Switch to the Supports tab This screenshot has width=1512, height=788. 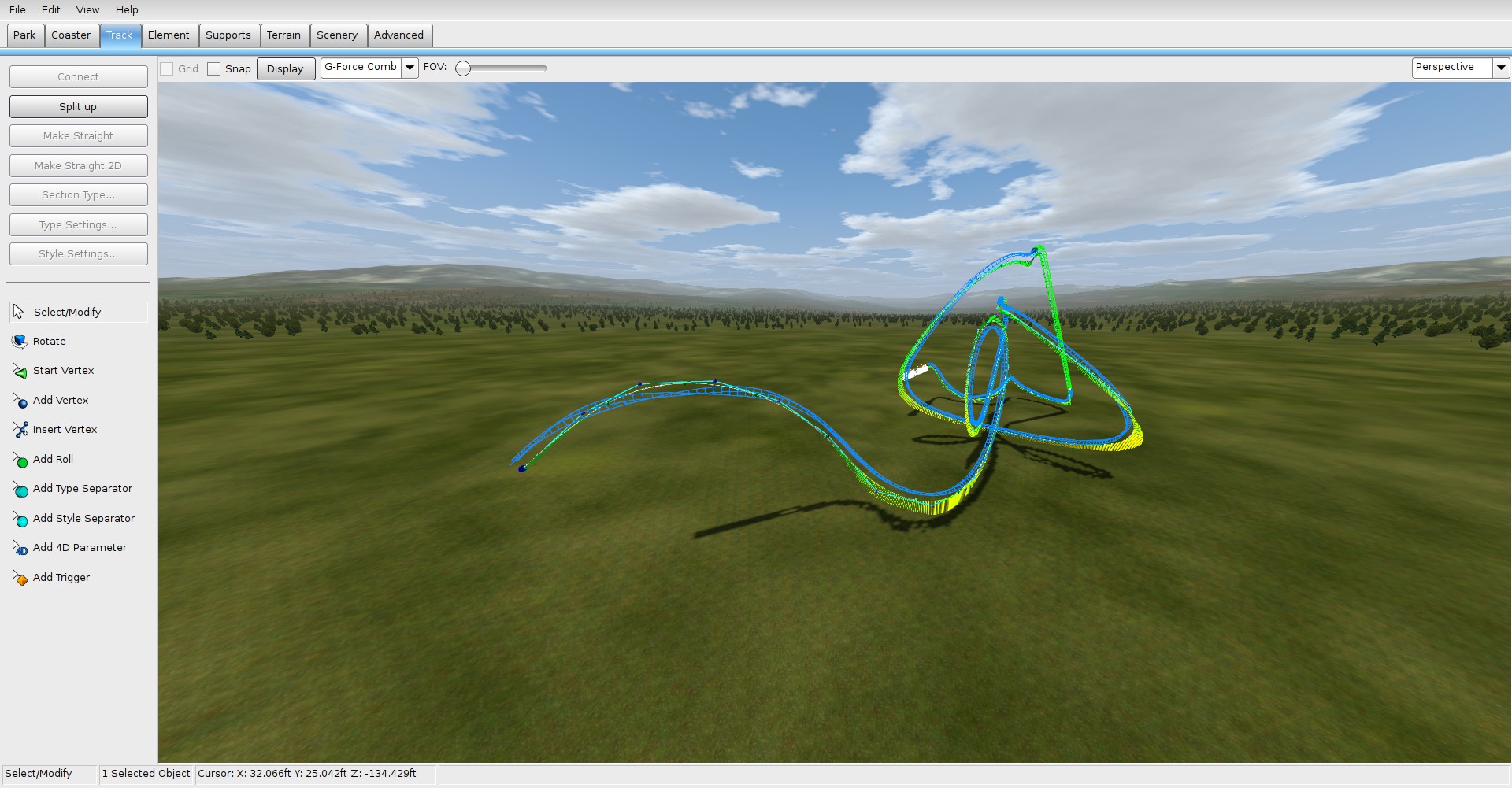pyautogui.click(x=228, y=35)
